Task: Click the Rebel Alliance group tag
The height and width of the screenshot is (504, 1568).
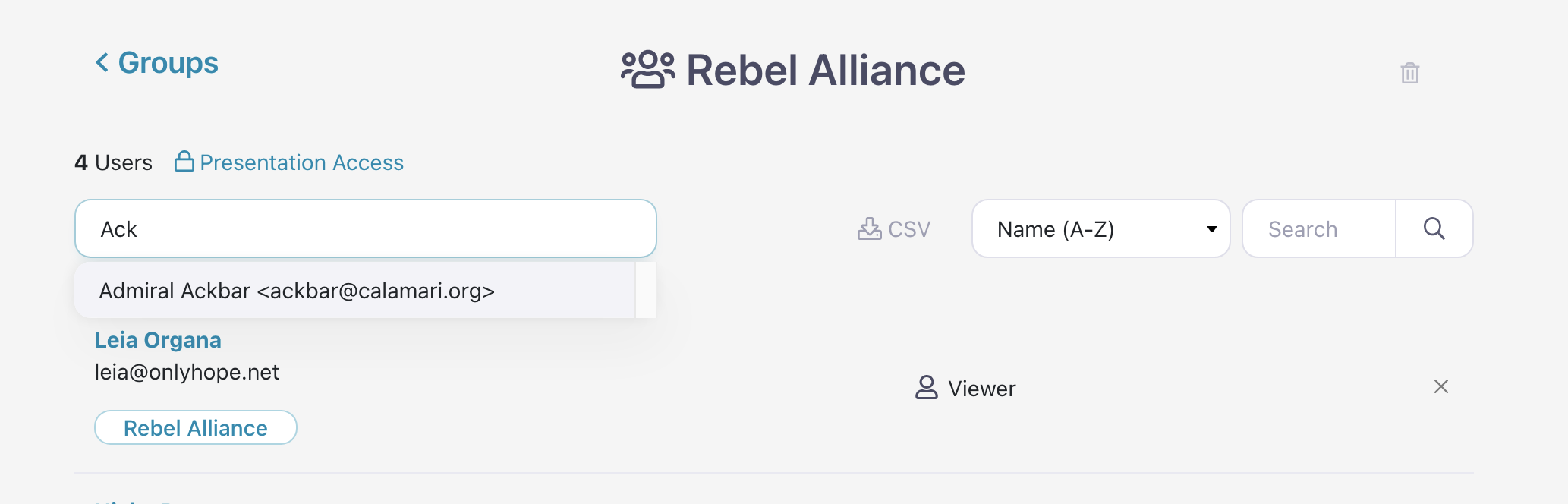Action: pos(195,427)
